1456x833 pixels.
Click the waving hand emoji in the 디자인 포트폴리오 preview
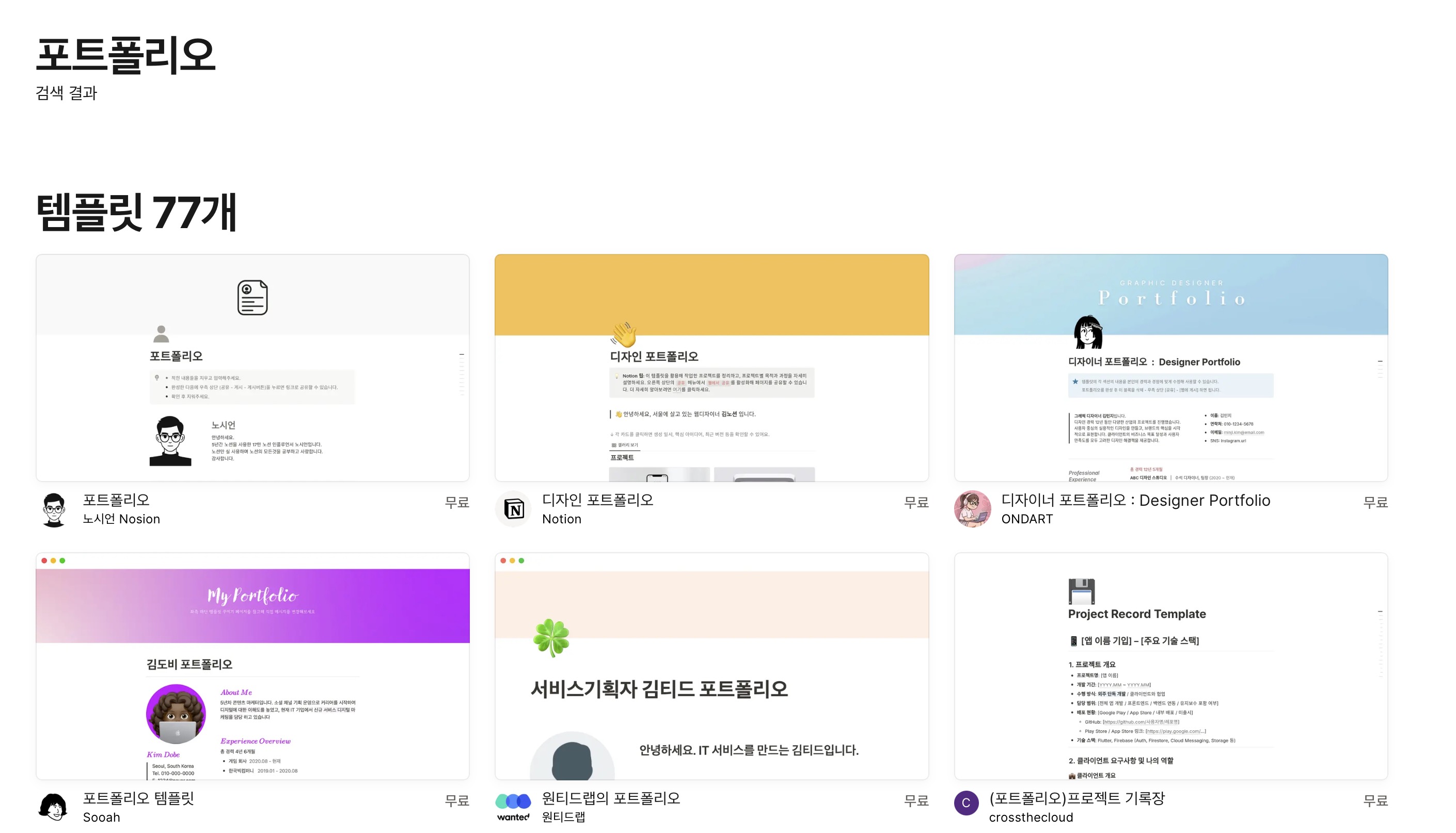click(623, 333)
